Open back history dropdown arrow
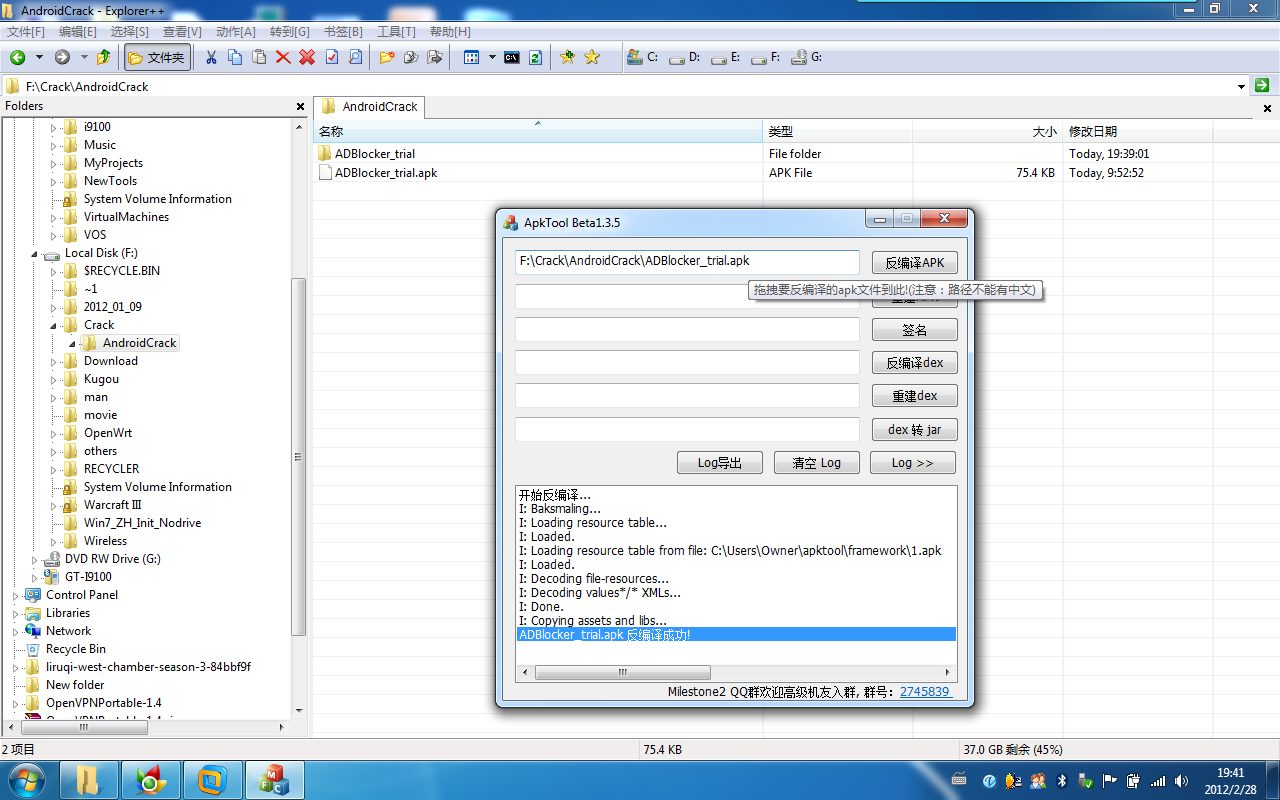 [x=39, y=58]
